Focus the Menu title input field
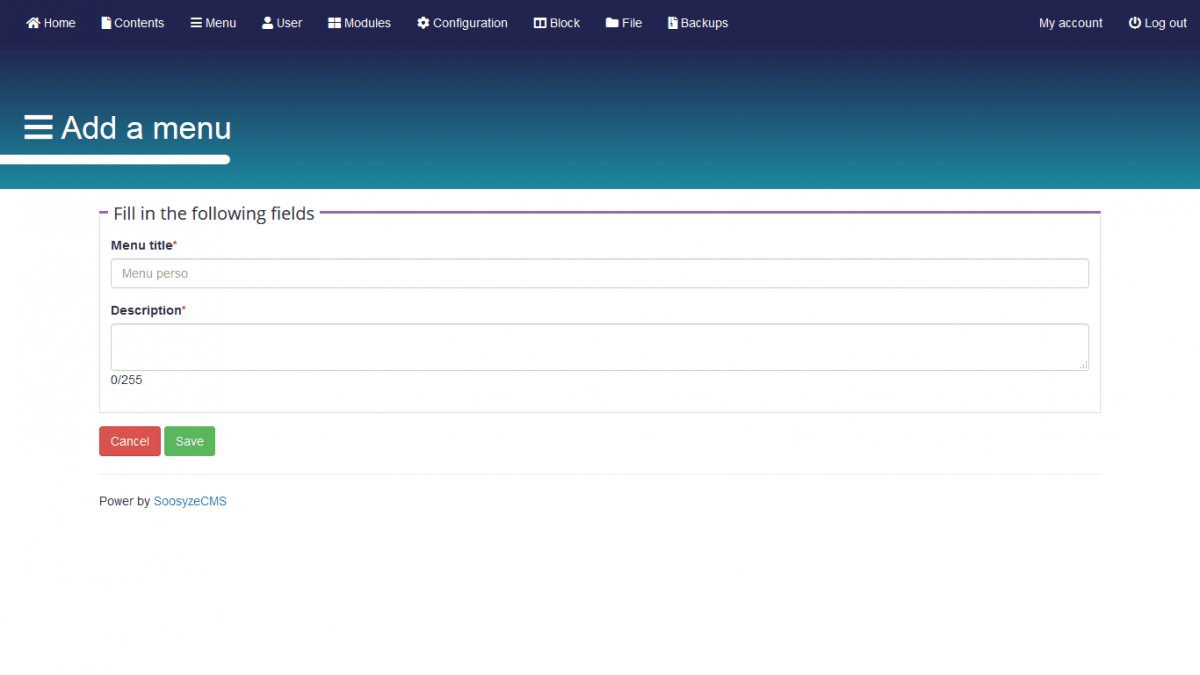 [x=599, y=273]
